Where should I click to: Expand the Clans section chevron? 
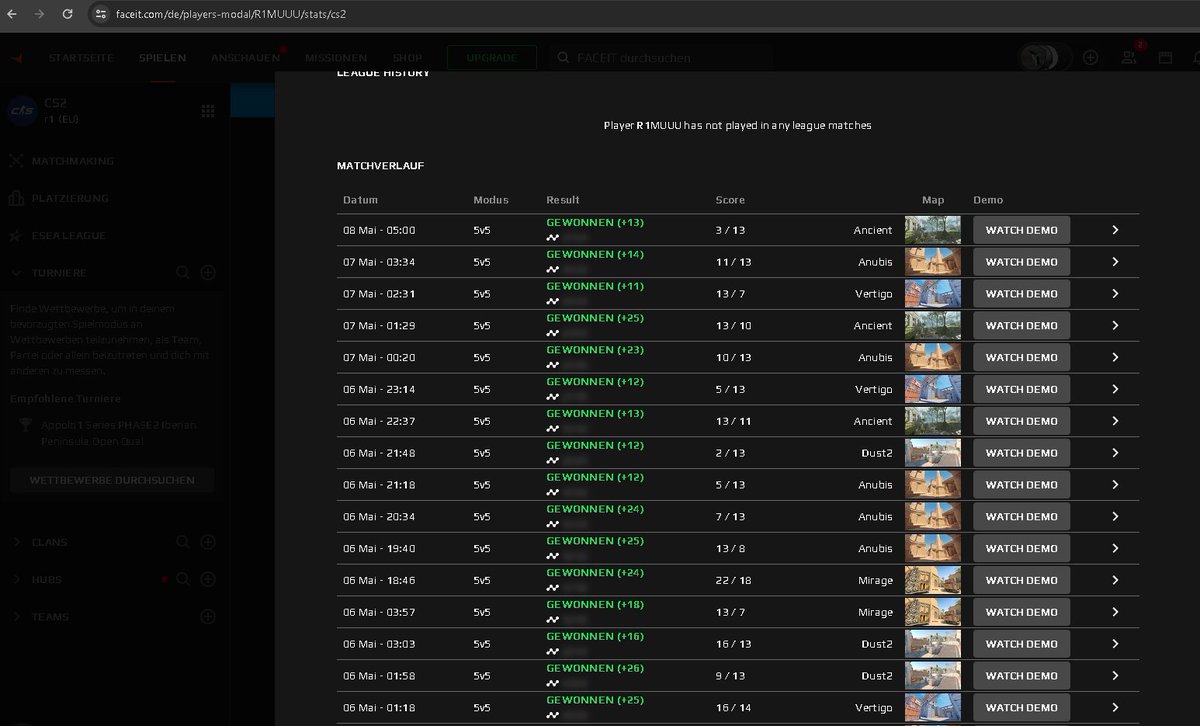click(x=16, y=542)
